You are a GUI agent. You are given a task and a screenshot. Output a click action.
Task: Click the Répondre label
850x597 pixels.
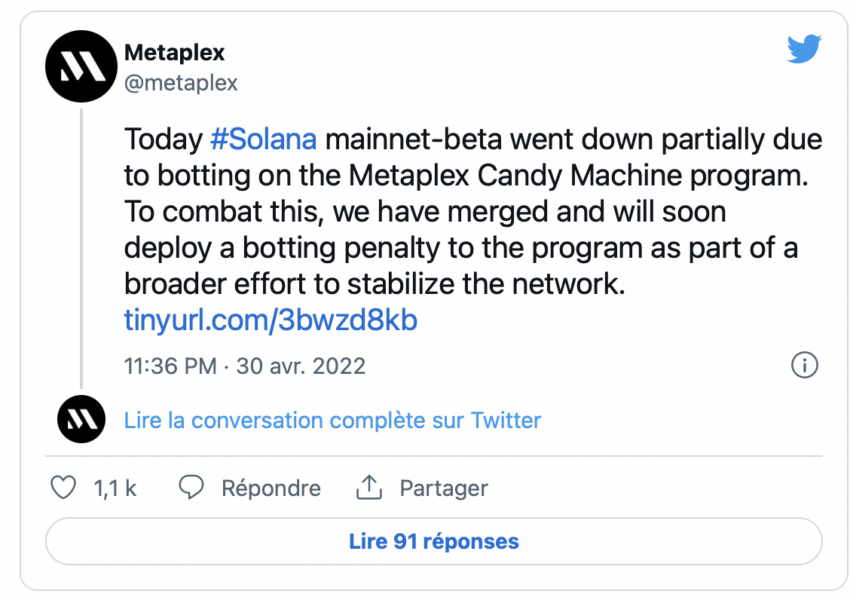271,488
